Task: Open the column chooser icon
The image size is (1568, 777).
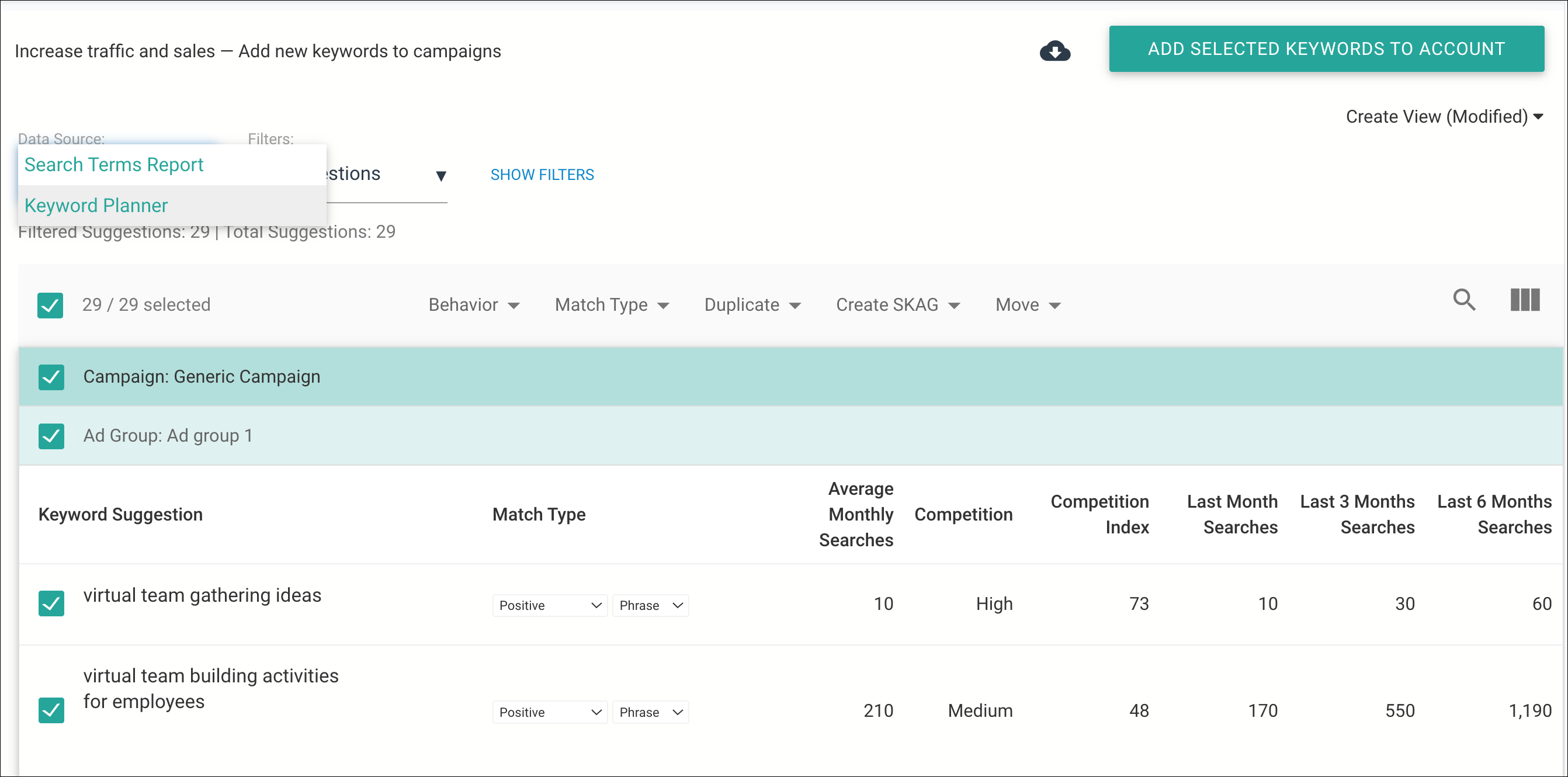Action: click(1525, 300)
